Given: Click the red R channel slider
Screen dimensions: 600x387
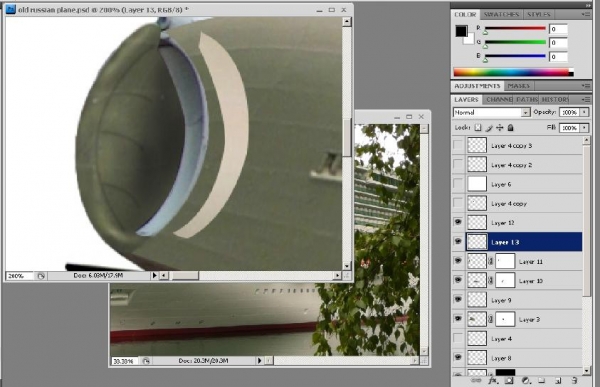Looking at the screenshot, I should (515, 28).
